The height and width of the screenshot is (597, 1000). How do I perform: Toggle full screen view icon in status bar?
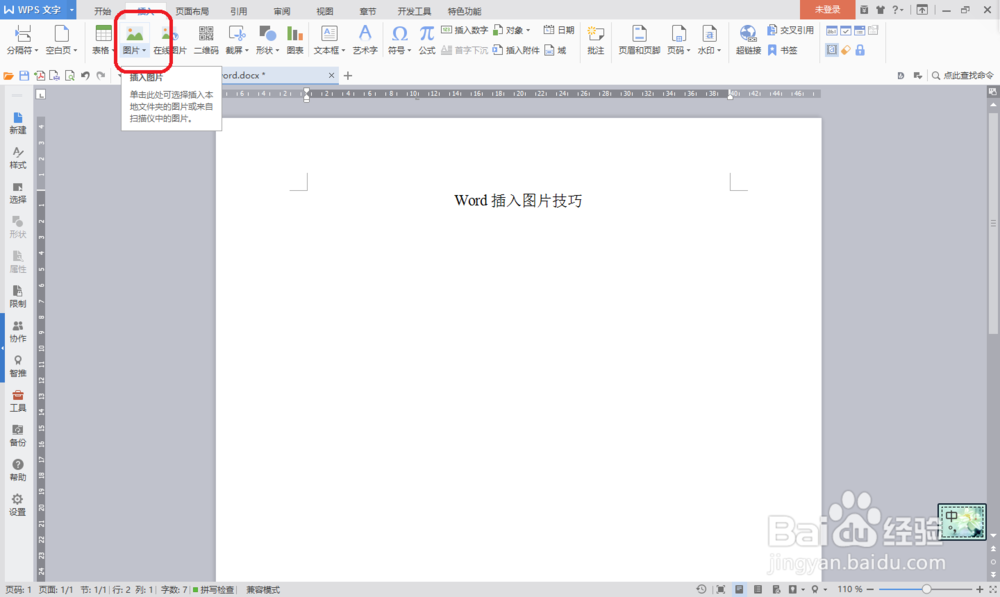click(x=721, y=589)
